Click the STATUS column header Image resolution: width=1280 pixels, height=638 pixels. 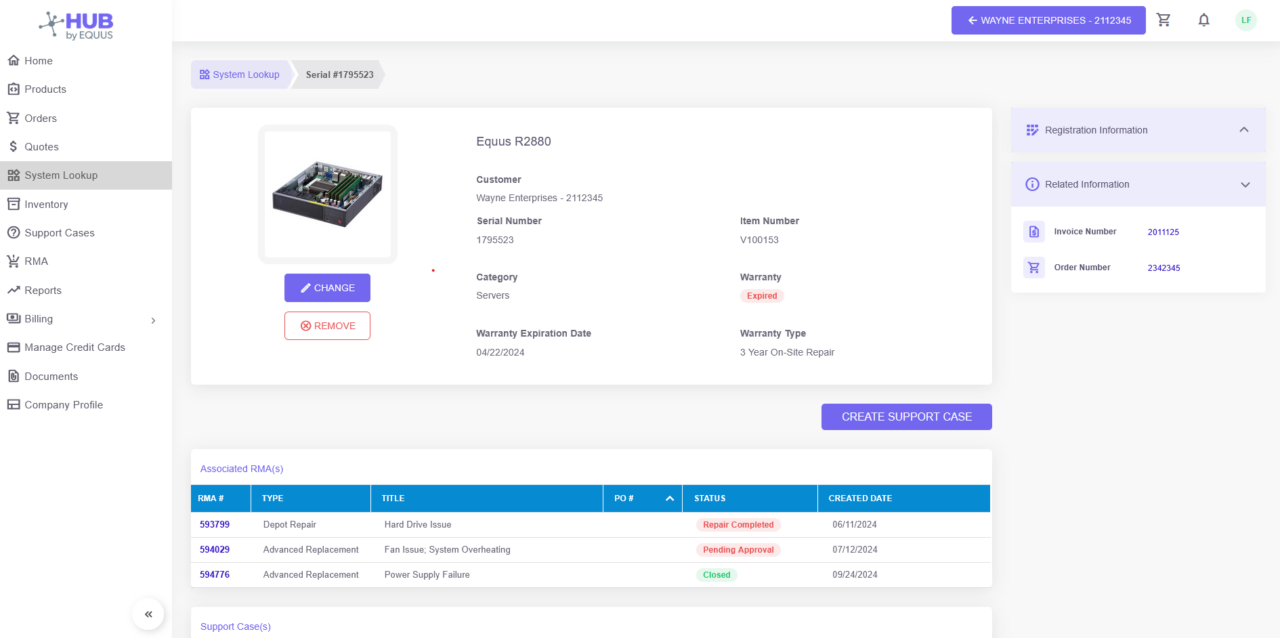(x=750, y=498)
